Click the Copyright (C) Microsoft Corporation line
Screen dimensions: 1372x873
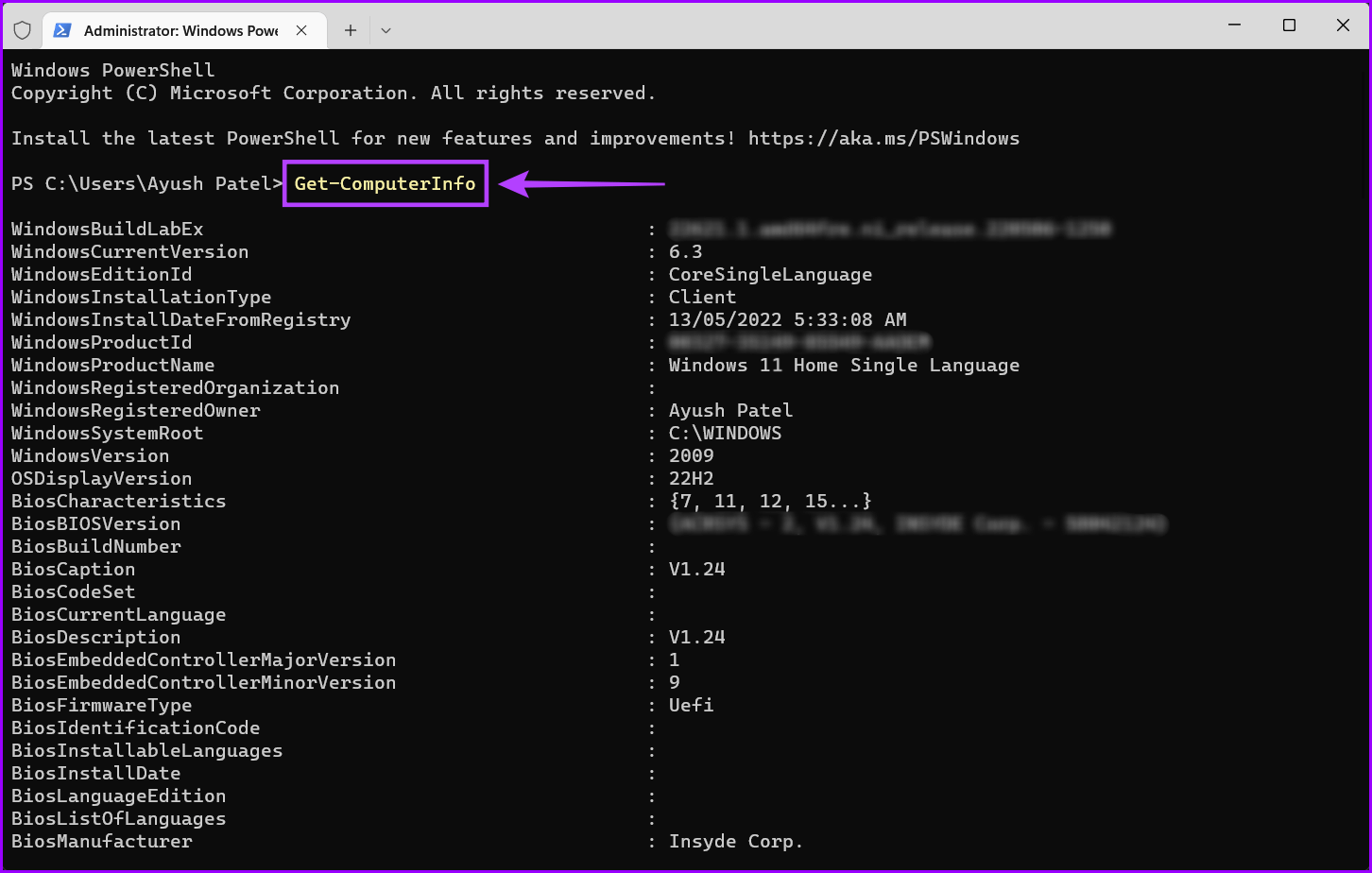click(334, 93)
